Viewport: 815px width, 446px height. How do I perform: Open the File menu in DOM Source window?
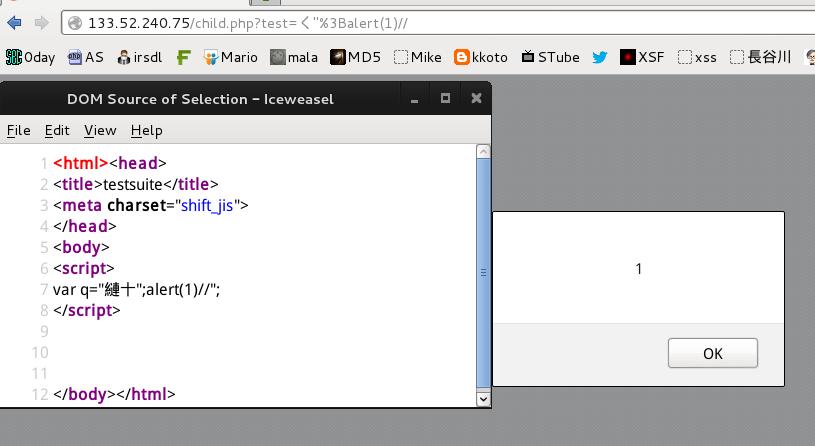click(x=19, y=130)
